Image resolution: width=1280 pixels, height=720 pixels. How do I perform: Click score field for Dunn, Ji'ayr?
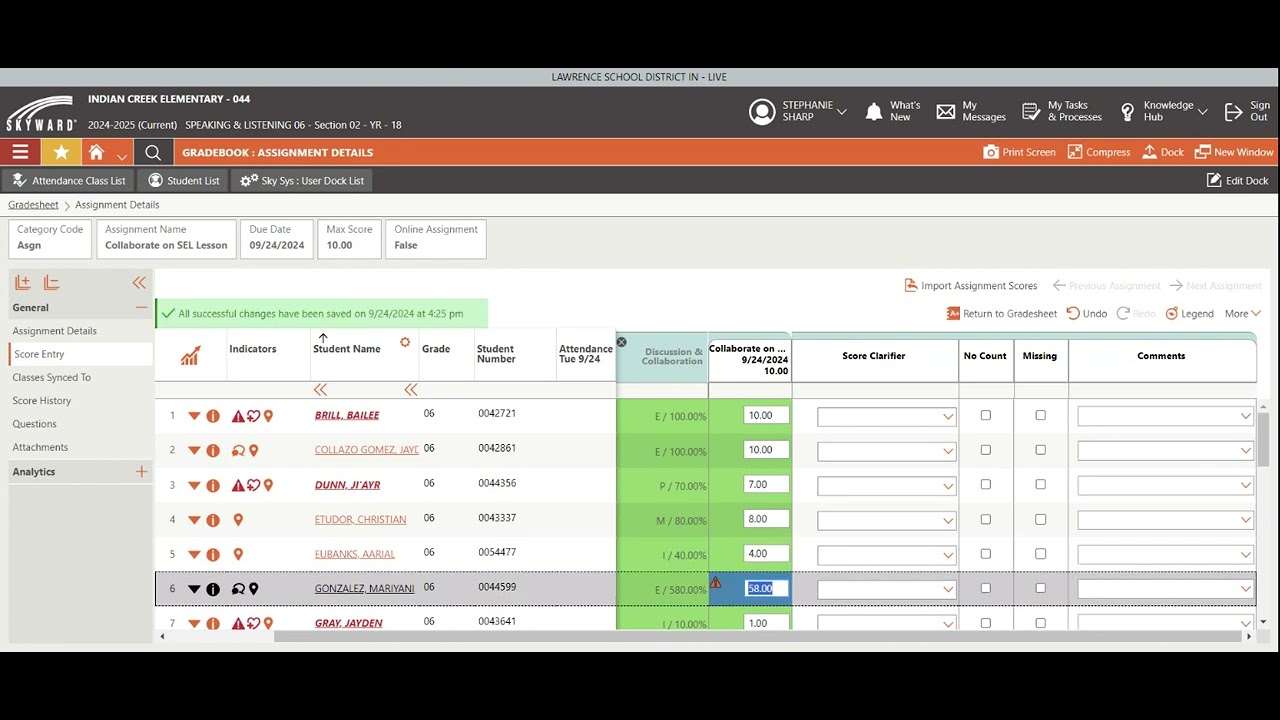pyautogui.click(x=766, y=484)
